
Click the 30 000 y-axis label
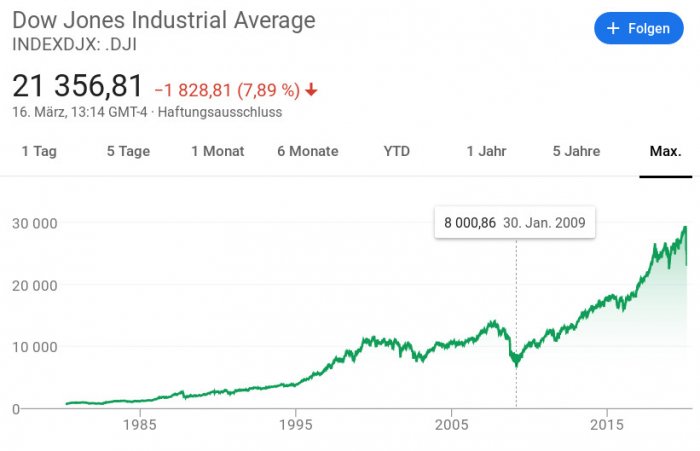click(x=35, y=222)
